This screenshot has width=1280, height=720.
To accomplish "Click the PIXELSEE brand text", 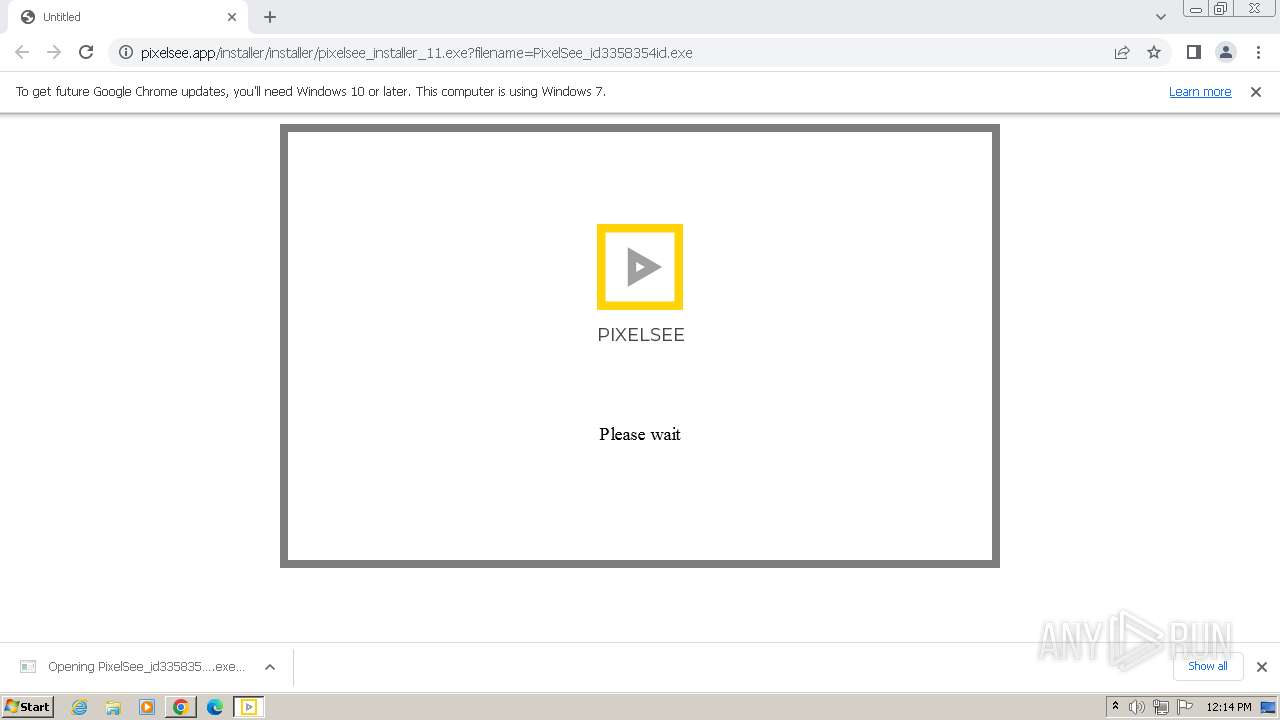I will 641,335.
